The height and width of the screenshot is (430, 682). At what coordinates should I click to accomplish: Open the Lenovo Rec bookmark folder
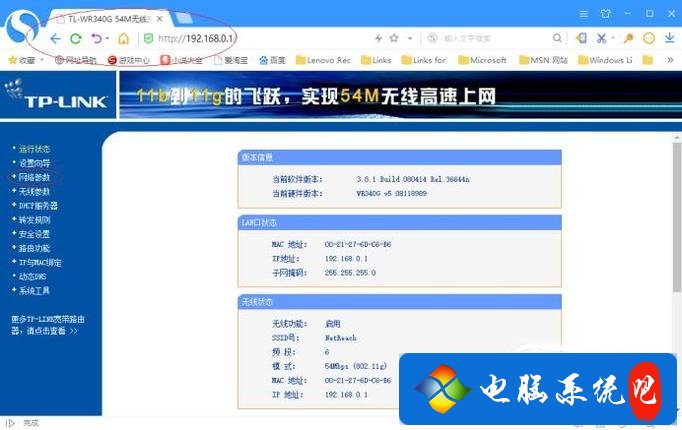tap(323, 60)
